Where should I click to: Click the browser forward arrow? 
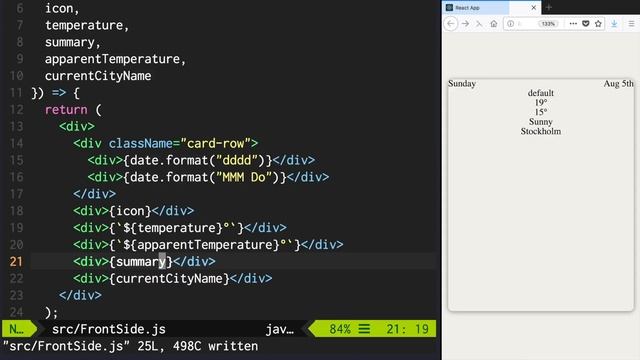click(465, 24)
